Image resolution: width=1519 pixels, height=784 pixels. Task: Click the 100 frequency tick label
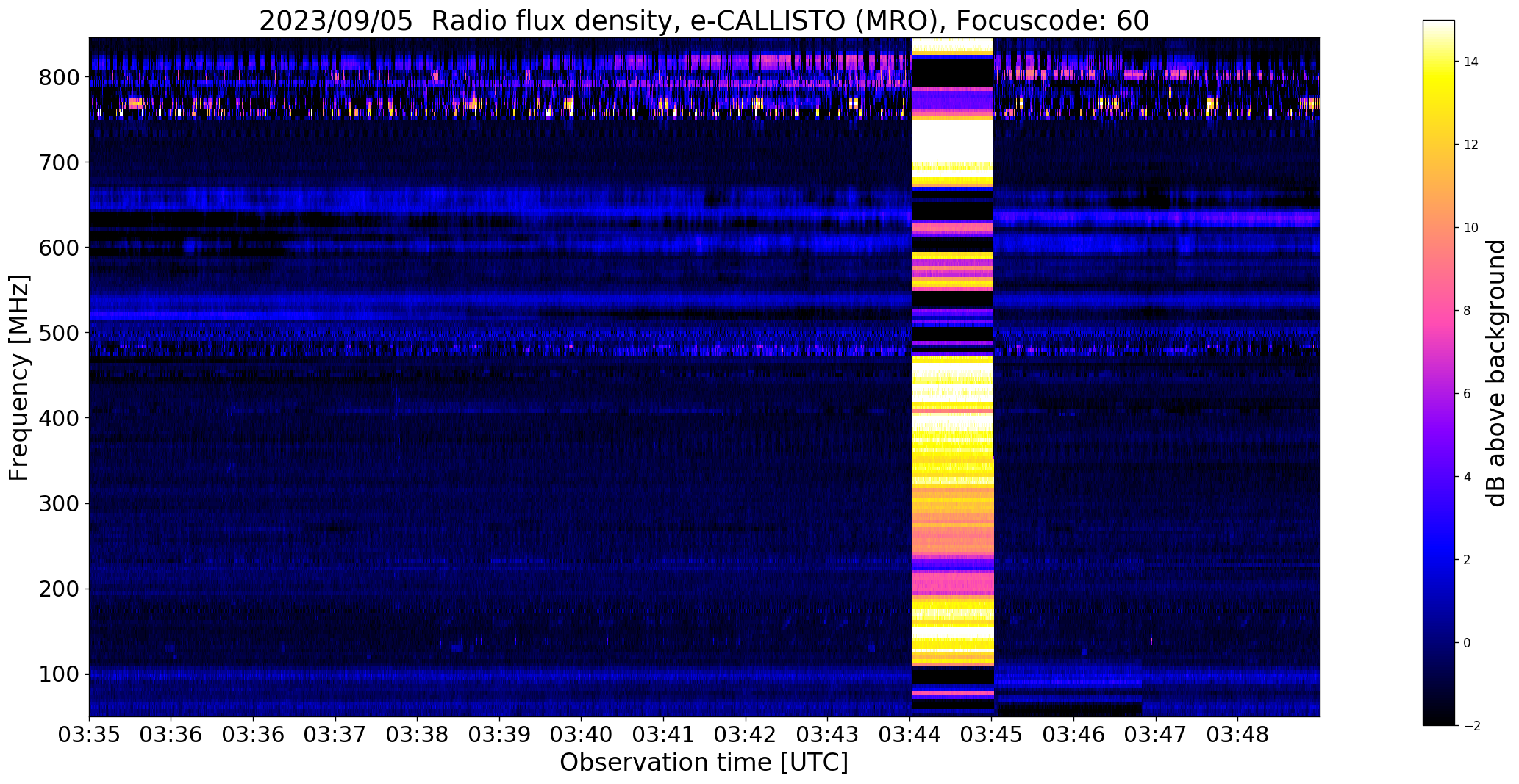59,674
